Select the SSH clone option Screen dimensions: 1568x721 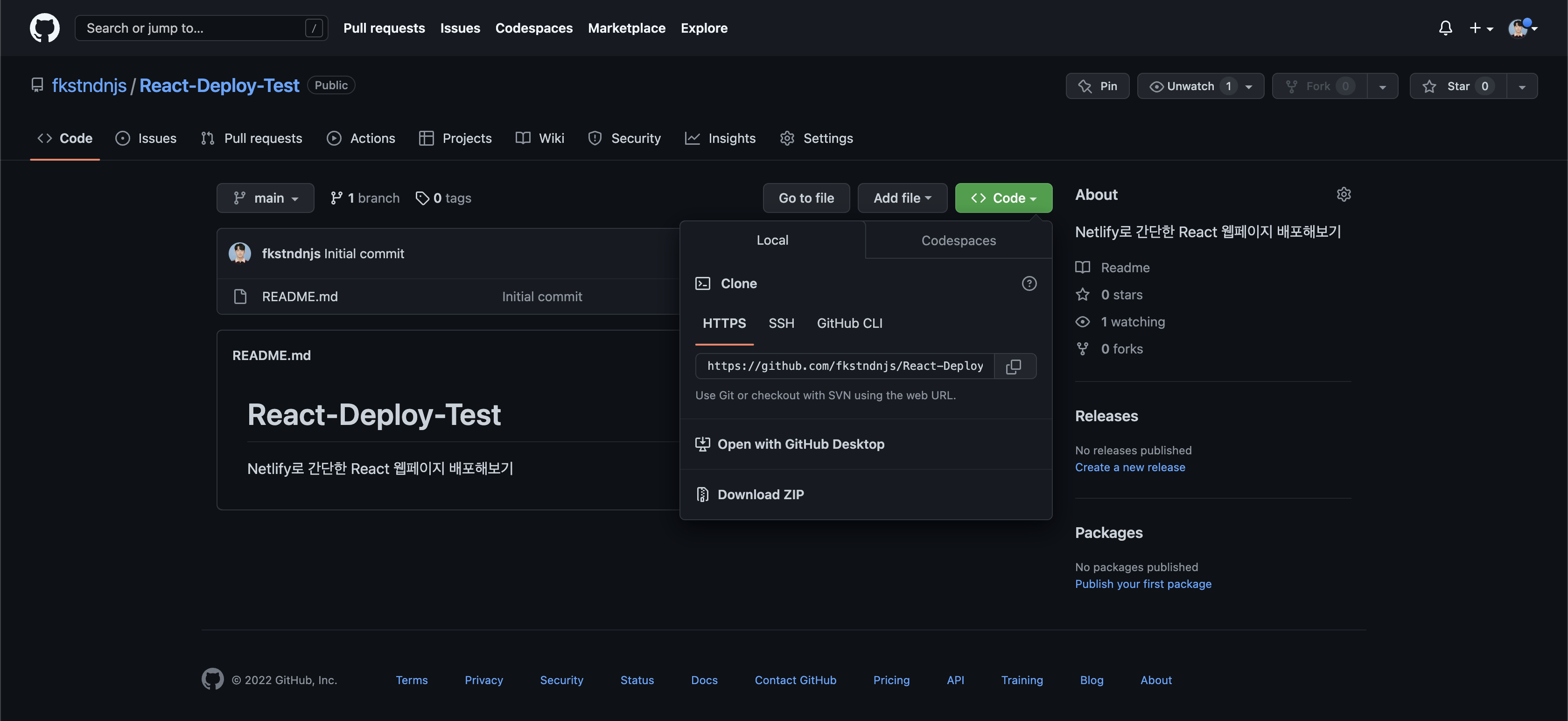[781, 323]
